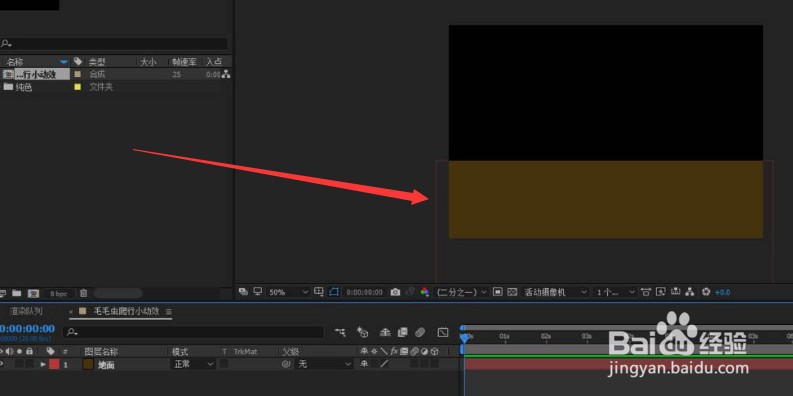Open the timeline panel menu icon
Screen dimensions: 793x396
click(169, 311)
